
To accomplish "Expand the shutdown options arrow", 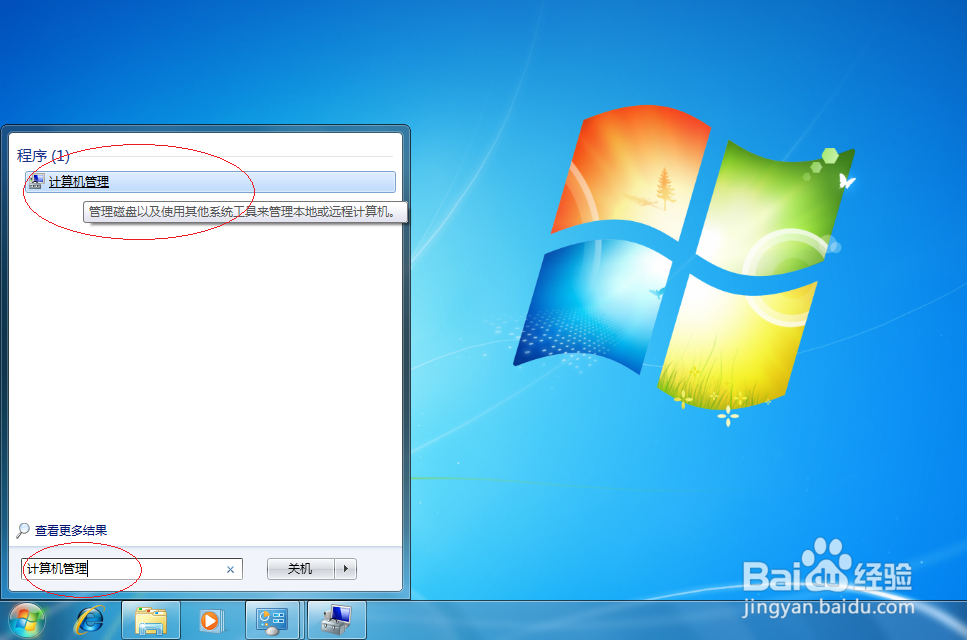I will (345, 568).
